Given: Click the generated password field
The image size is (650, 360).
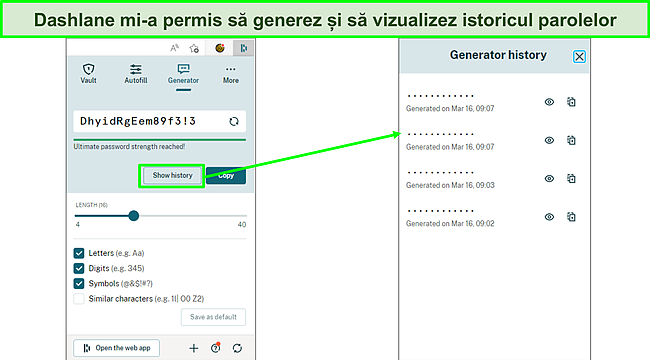Looking at the screenshot, I should click(x=160, y=121).
